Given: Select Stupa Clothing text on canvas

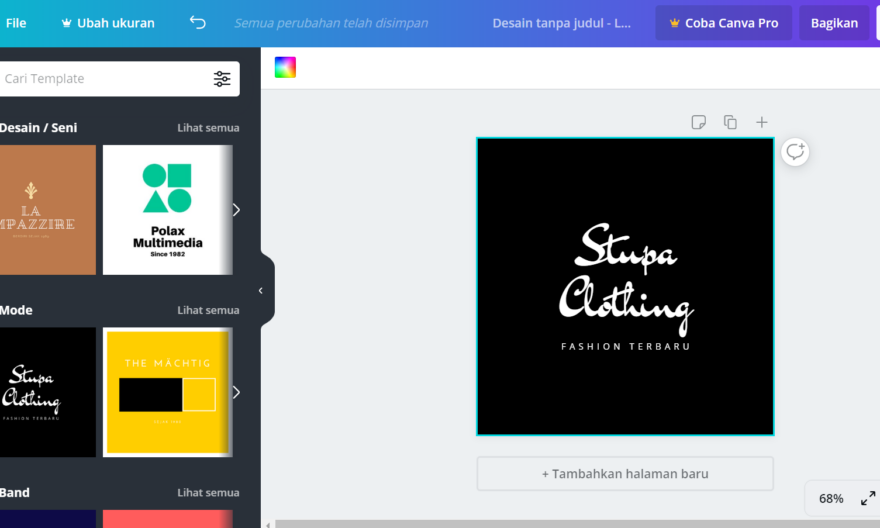Looking at the screenshot, I should [626, 278].
